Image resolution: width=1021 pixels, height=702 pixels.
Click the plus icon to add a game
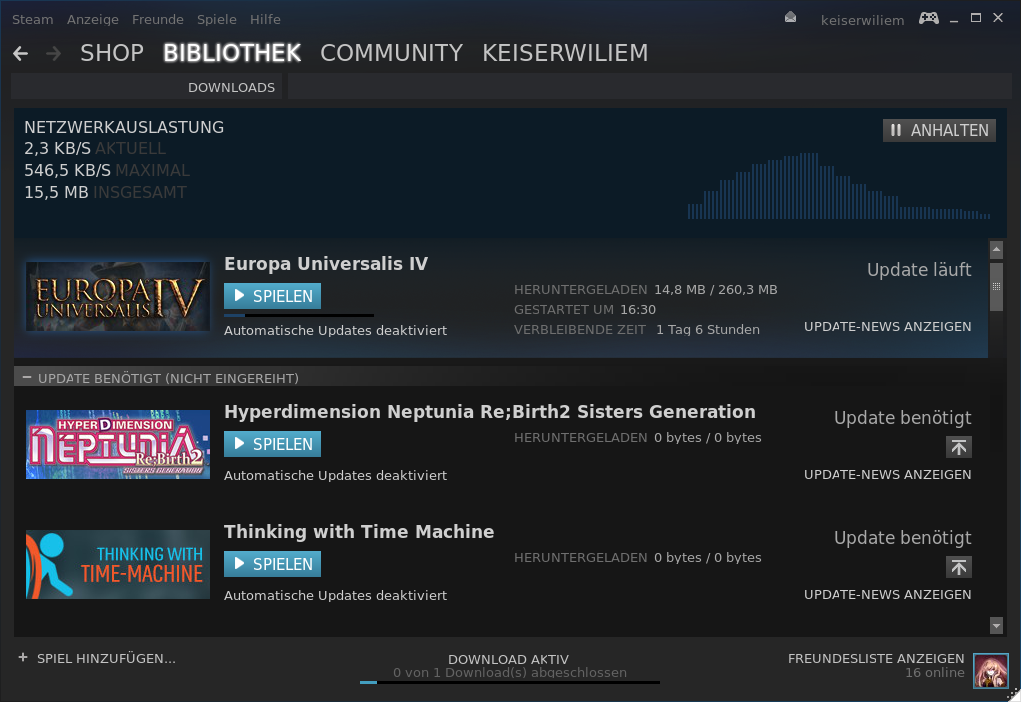coord(23,658)
